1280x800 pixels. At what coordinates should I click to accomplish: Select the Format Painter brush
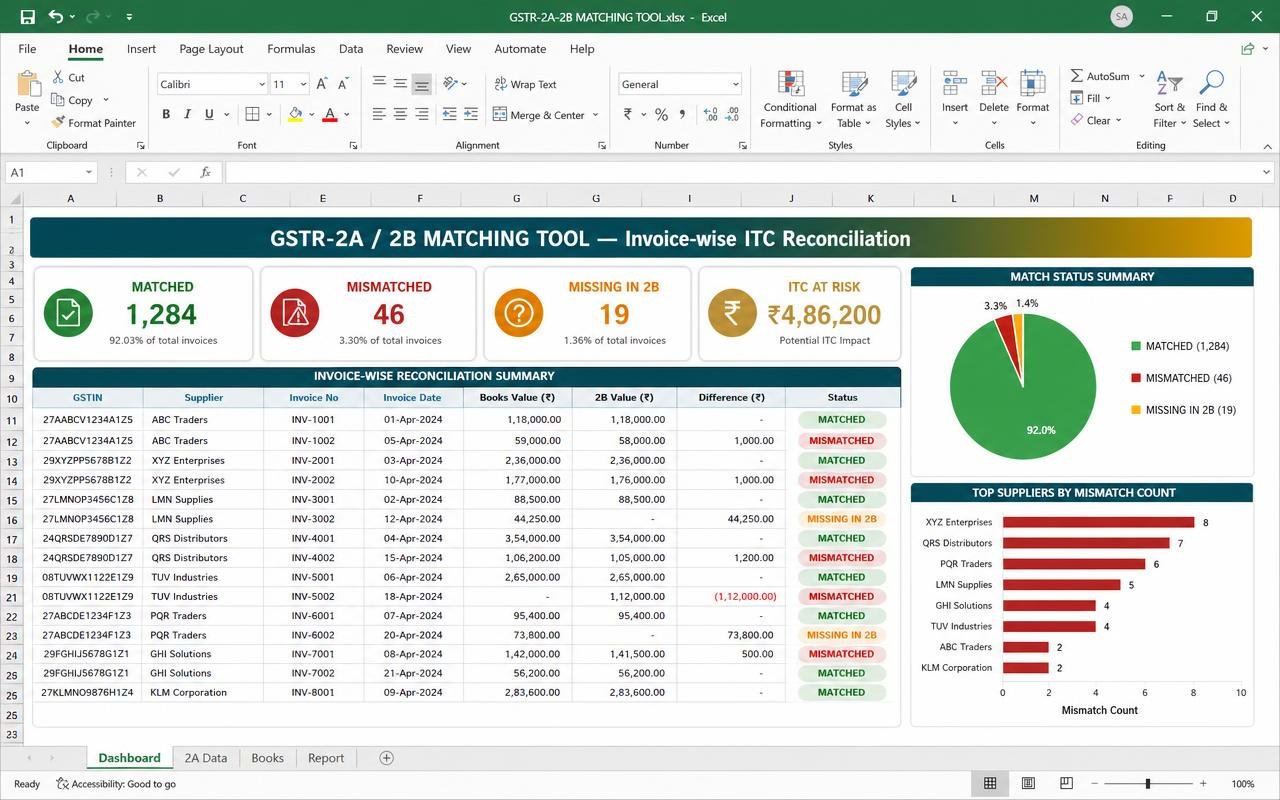click(x=57, y=123)
